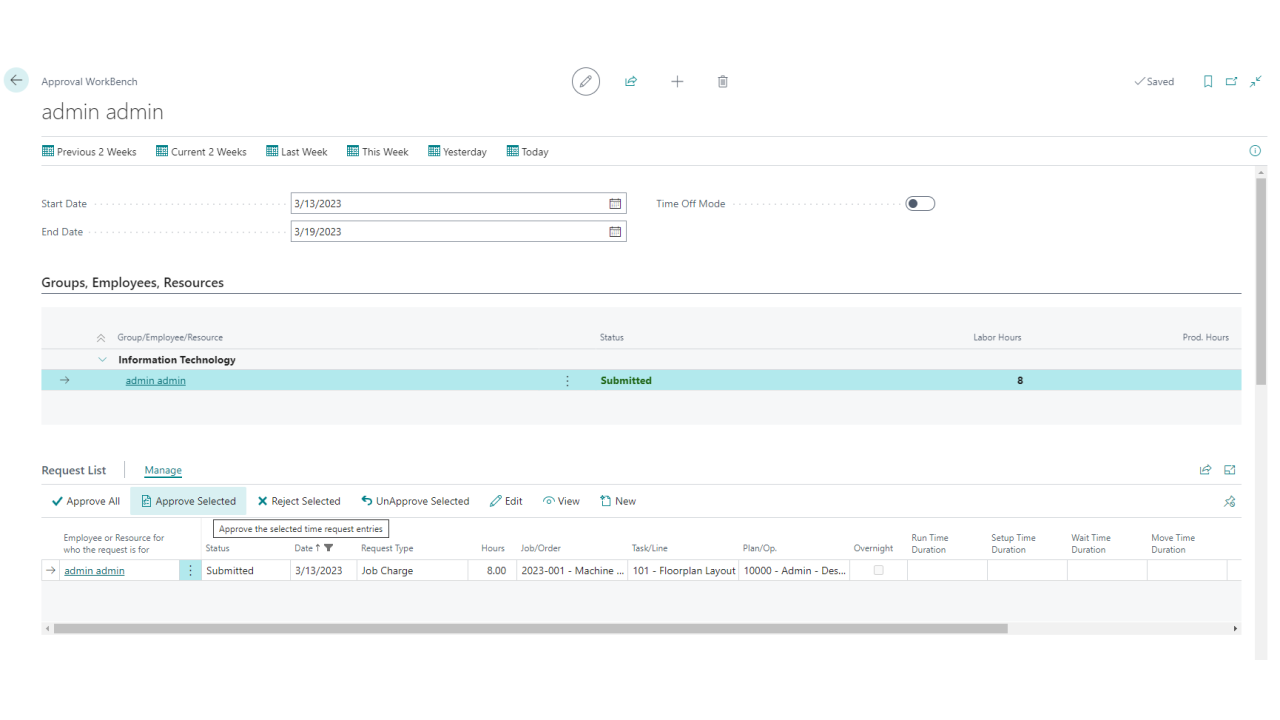Click Approve Selected

coord(188,501)
